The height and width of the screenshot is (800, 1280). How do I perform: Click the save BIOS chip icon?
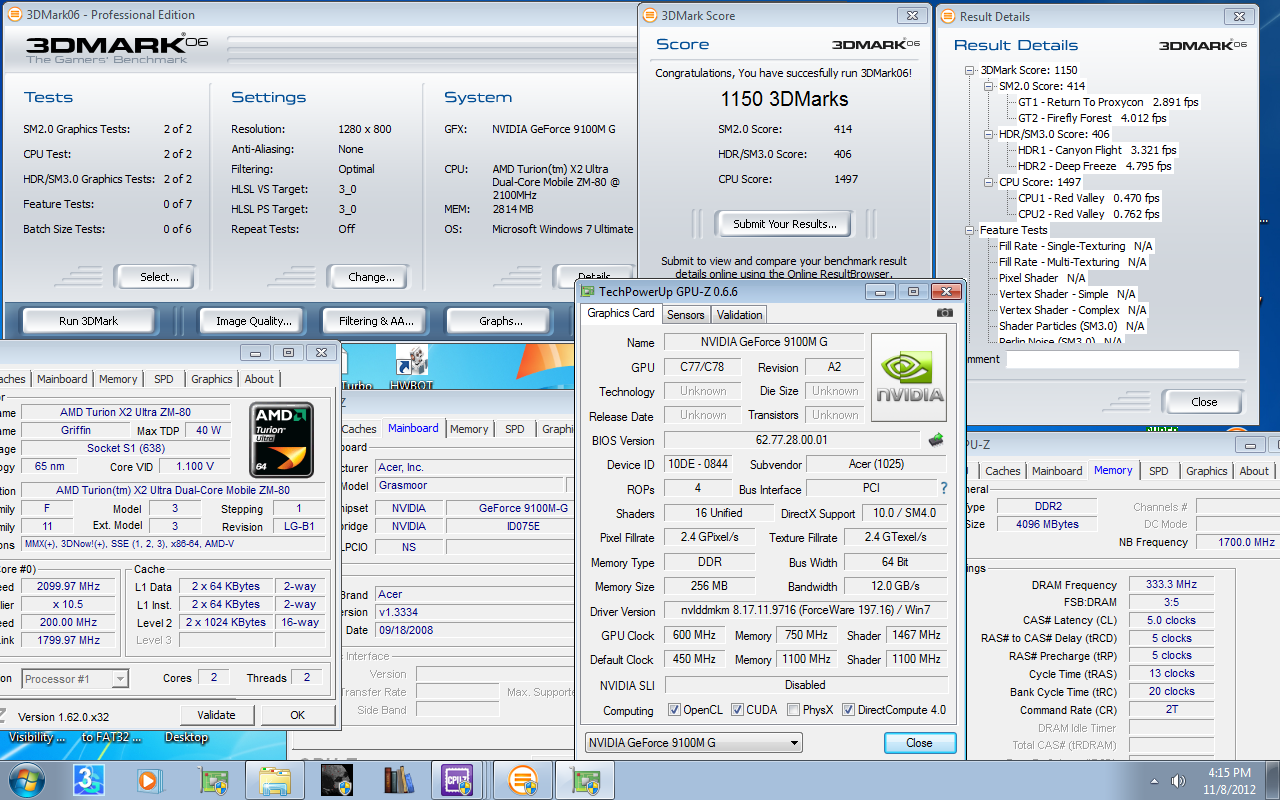936,439
